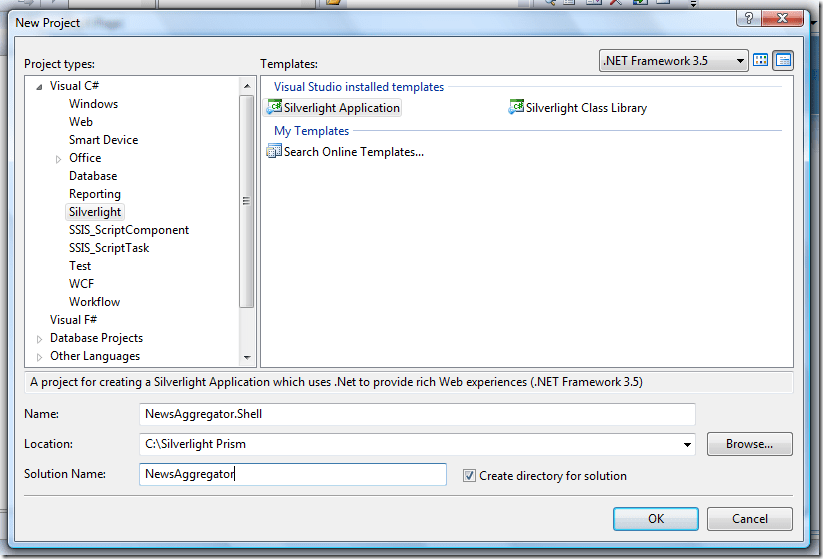This screenshot has width=823, height=559.
Task: Select the WCF project type
Action: coord(81,284)
